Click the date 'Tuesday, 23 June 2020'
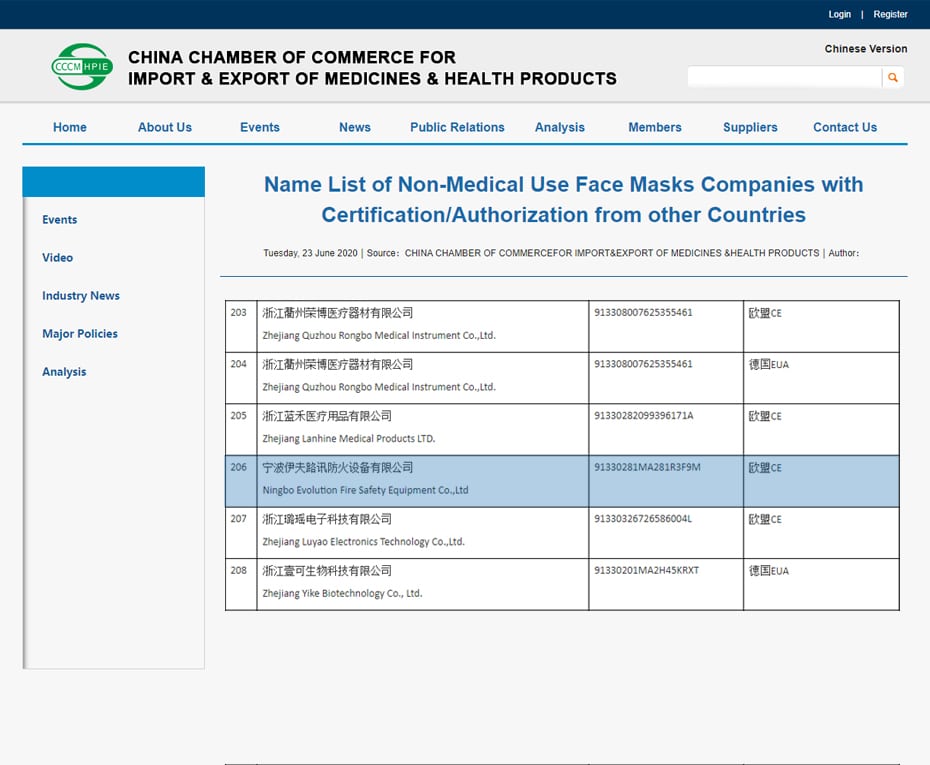Screen dimensions: 930x765 tap(310, 253)
